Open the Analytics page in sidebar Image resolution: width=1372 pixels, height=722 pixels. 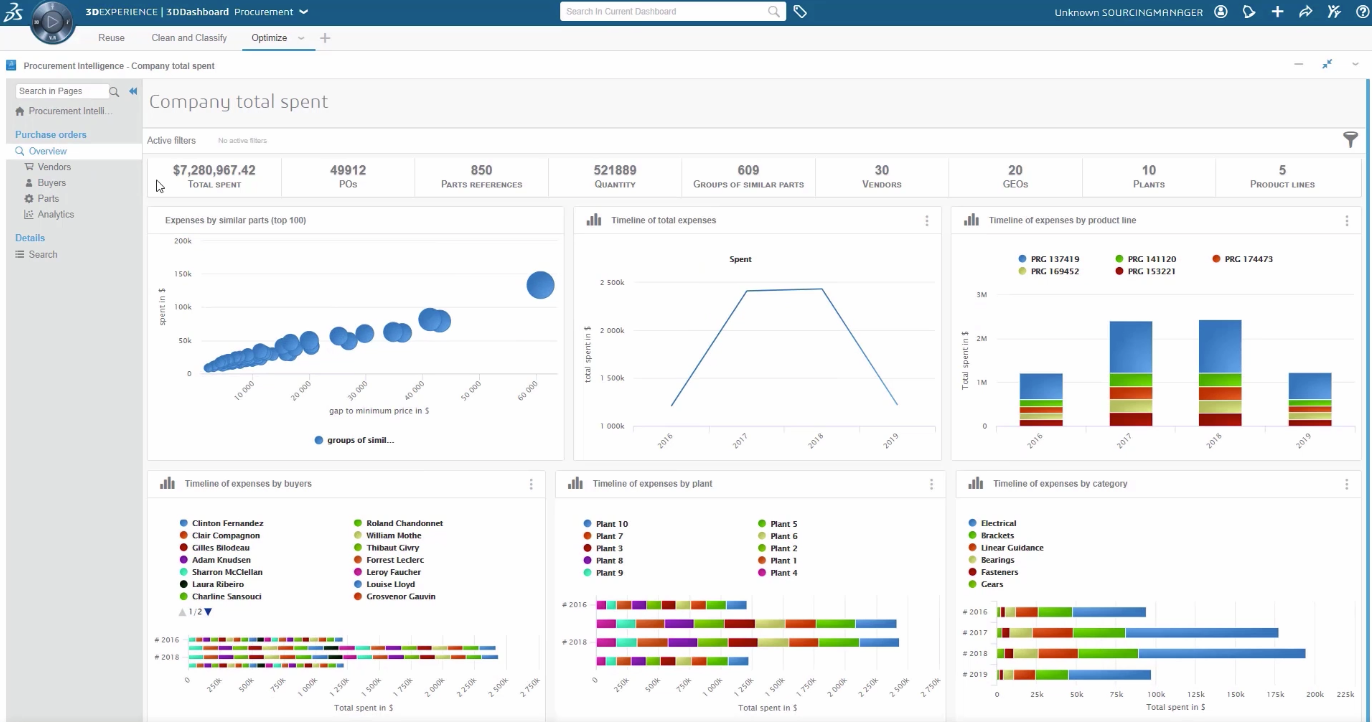48,214
